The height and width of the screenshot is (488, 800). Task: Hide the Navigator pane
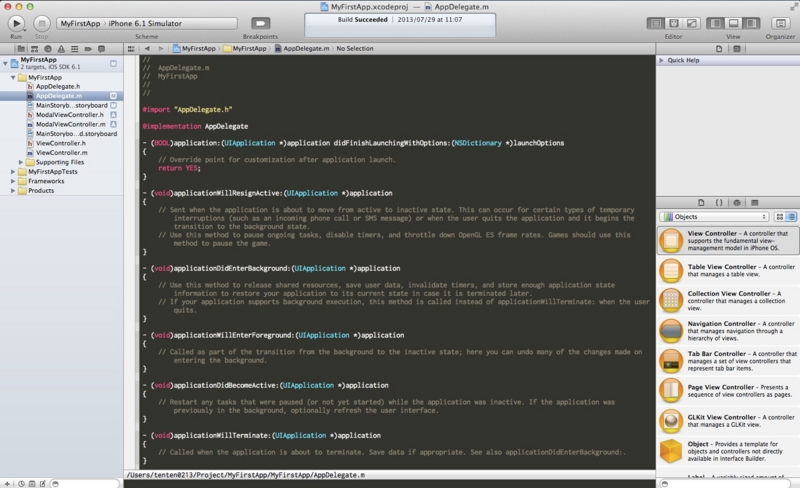coord(716,23)
